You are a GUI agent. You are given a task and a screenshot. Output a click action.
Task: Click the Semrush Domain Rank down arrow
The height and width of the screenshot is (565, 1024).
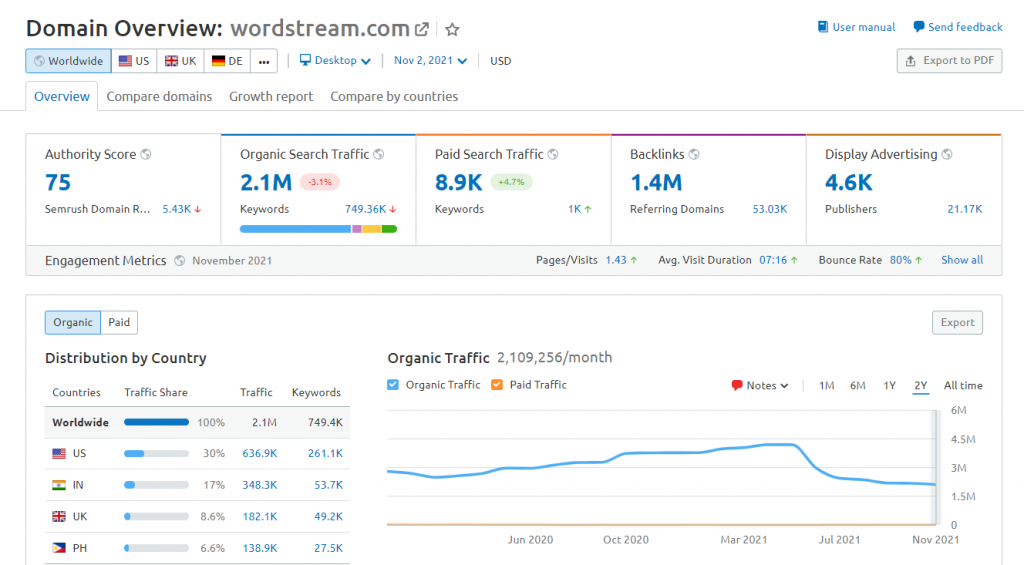pos(198,210)
